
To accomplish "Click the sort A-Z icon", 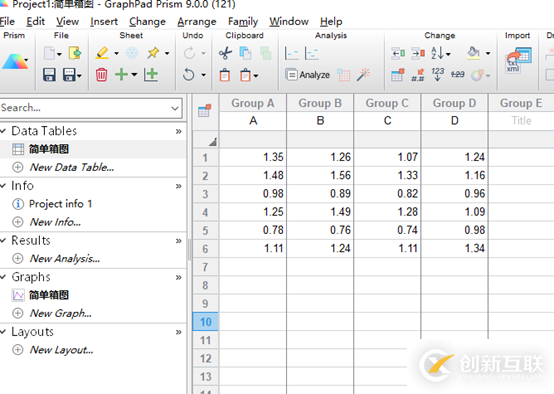I will coord(437,53).
